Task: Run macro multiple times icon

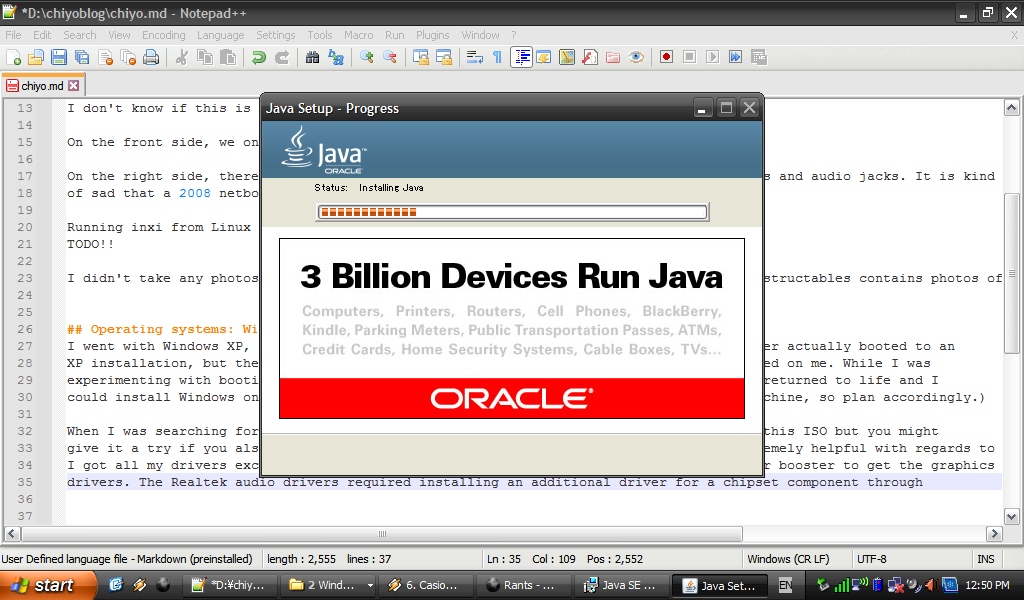Action: (x=735, y=57)
